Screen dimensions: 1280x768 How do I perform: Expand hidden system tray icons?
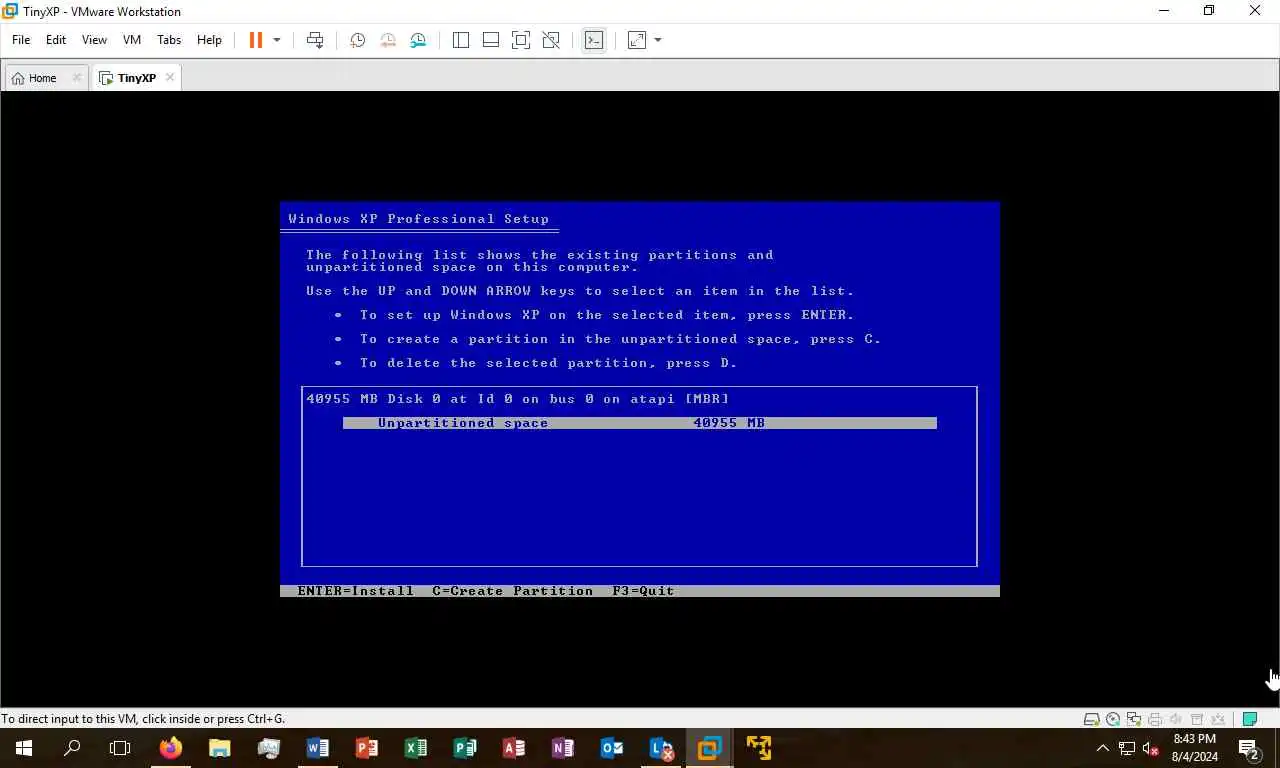[x=1102, y=748]
